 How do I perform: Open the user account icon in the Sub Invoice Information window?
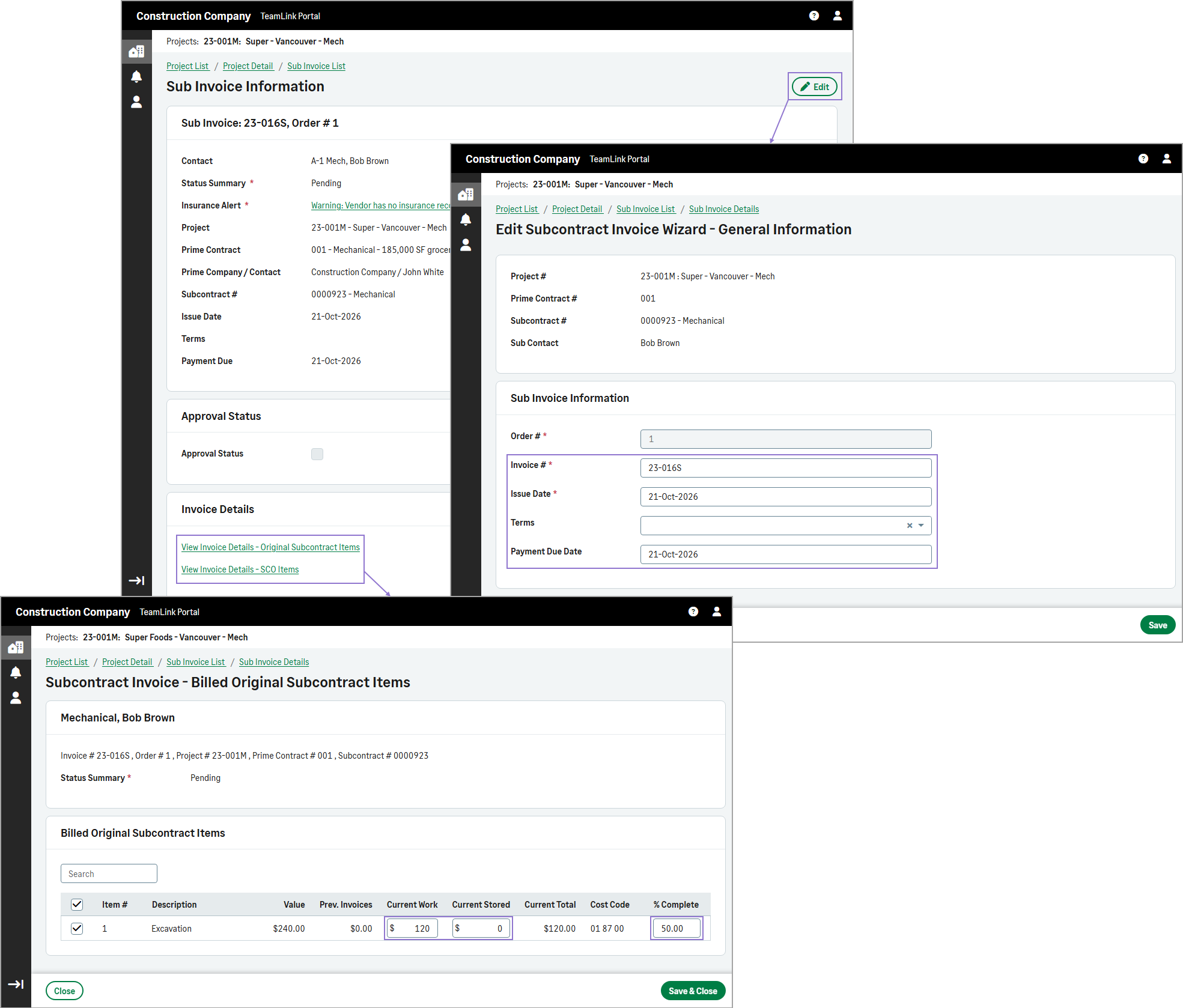[838, 16]
